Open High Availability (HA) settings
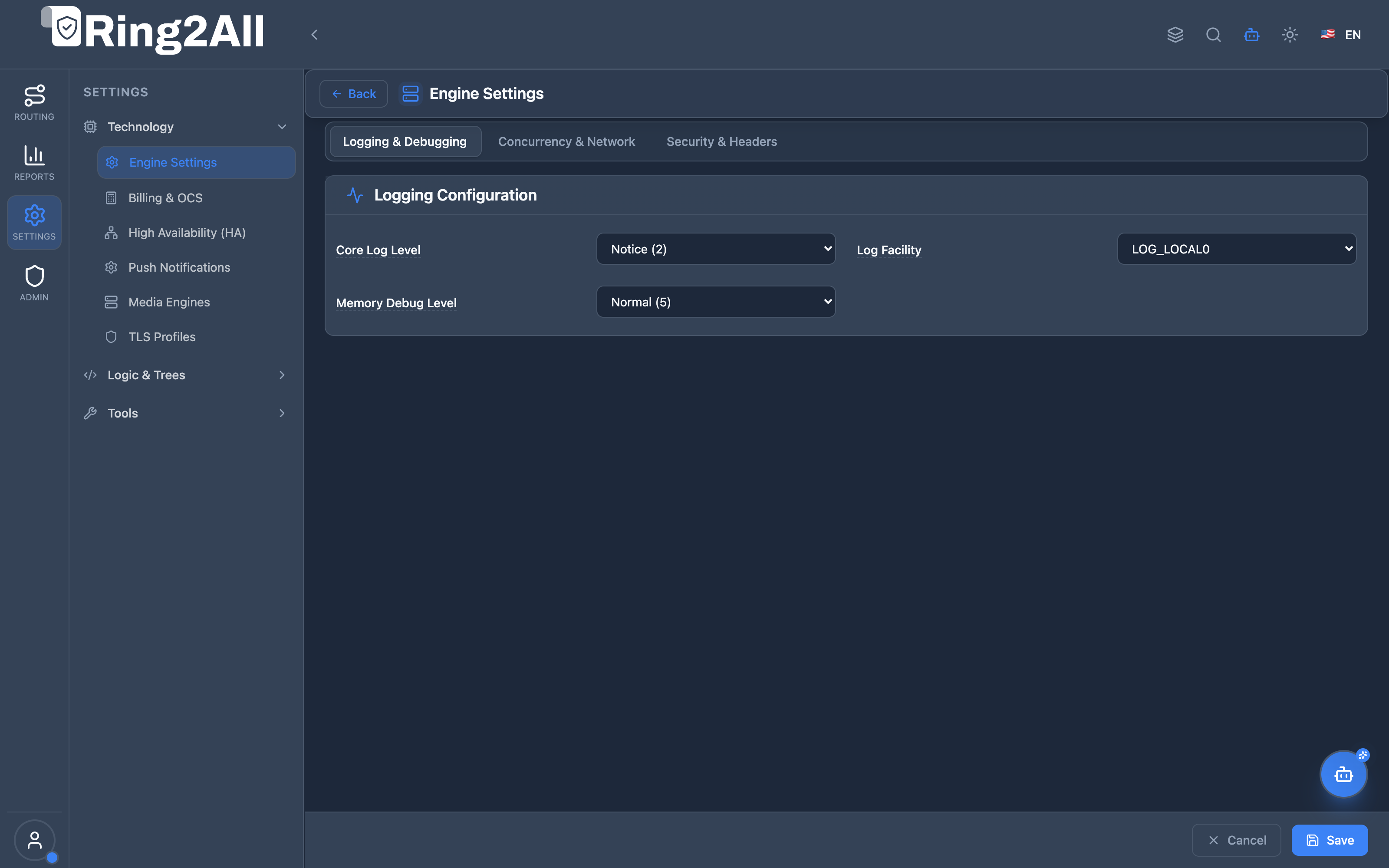 pos(197,233)
